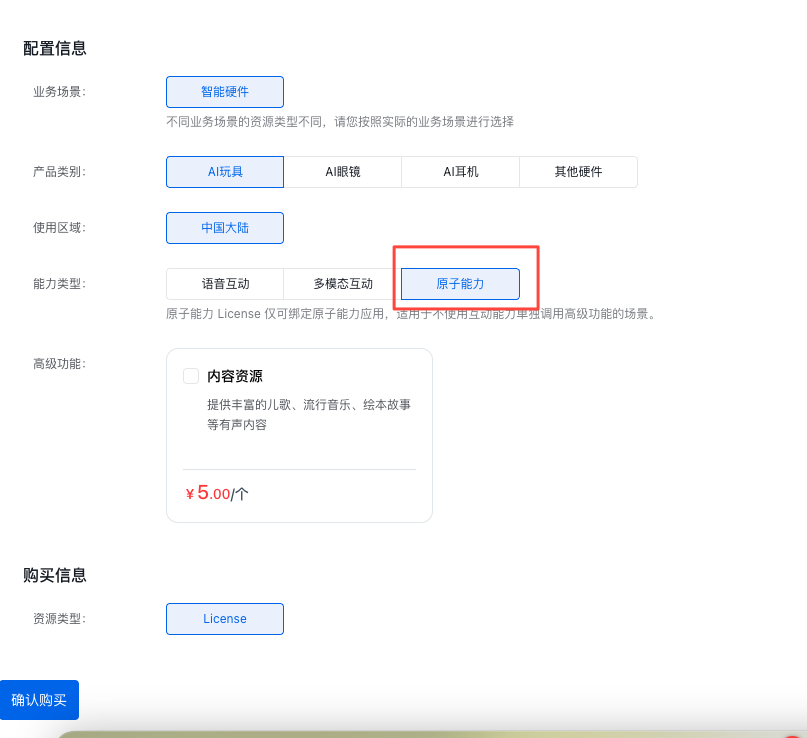Click the 内容资源 card title
This screenshot has width=807, height=738.
pos(235,376)
